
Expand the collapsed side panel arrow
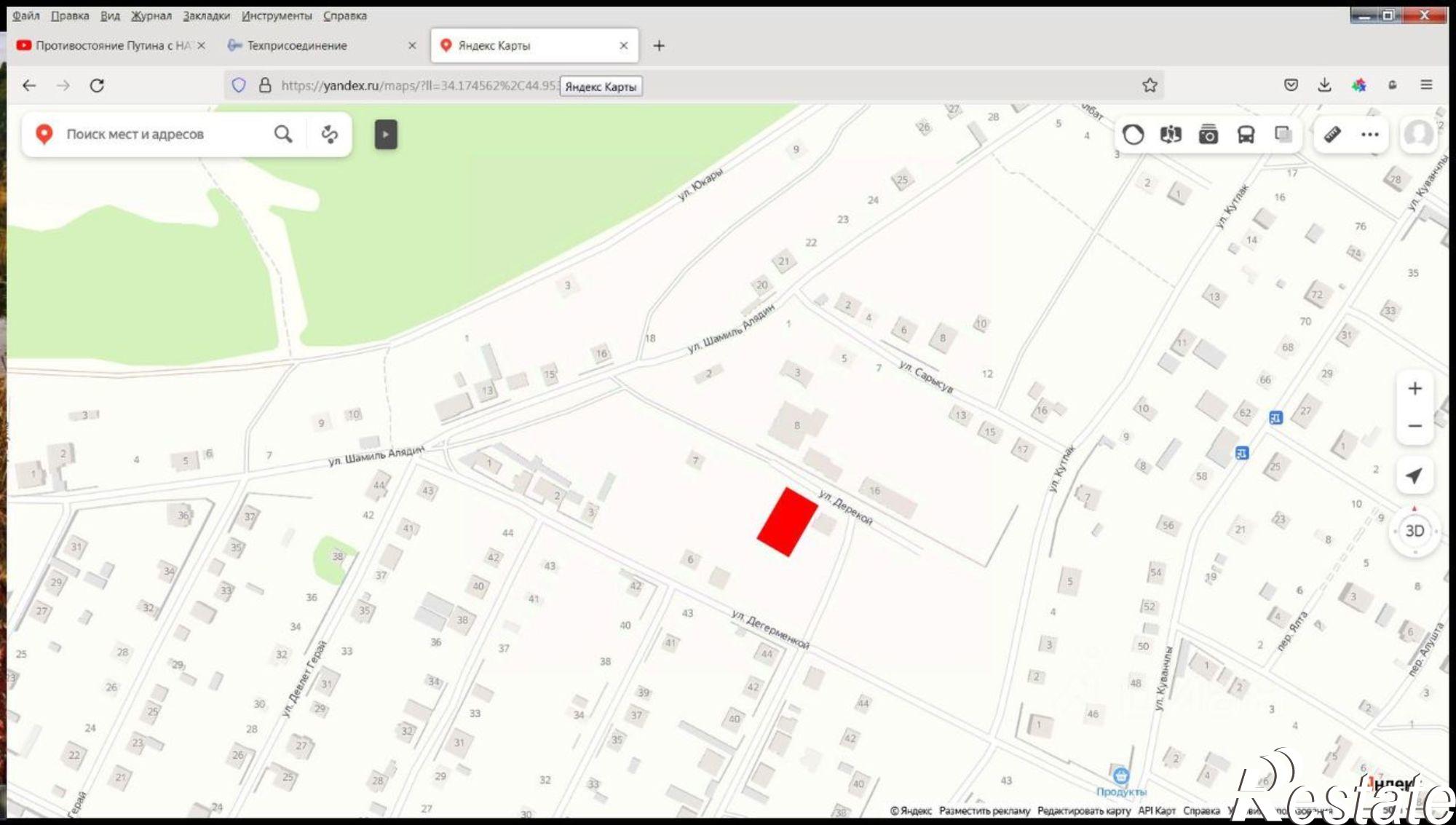click(386, 134)
